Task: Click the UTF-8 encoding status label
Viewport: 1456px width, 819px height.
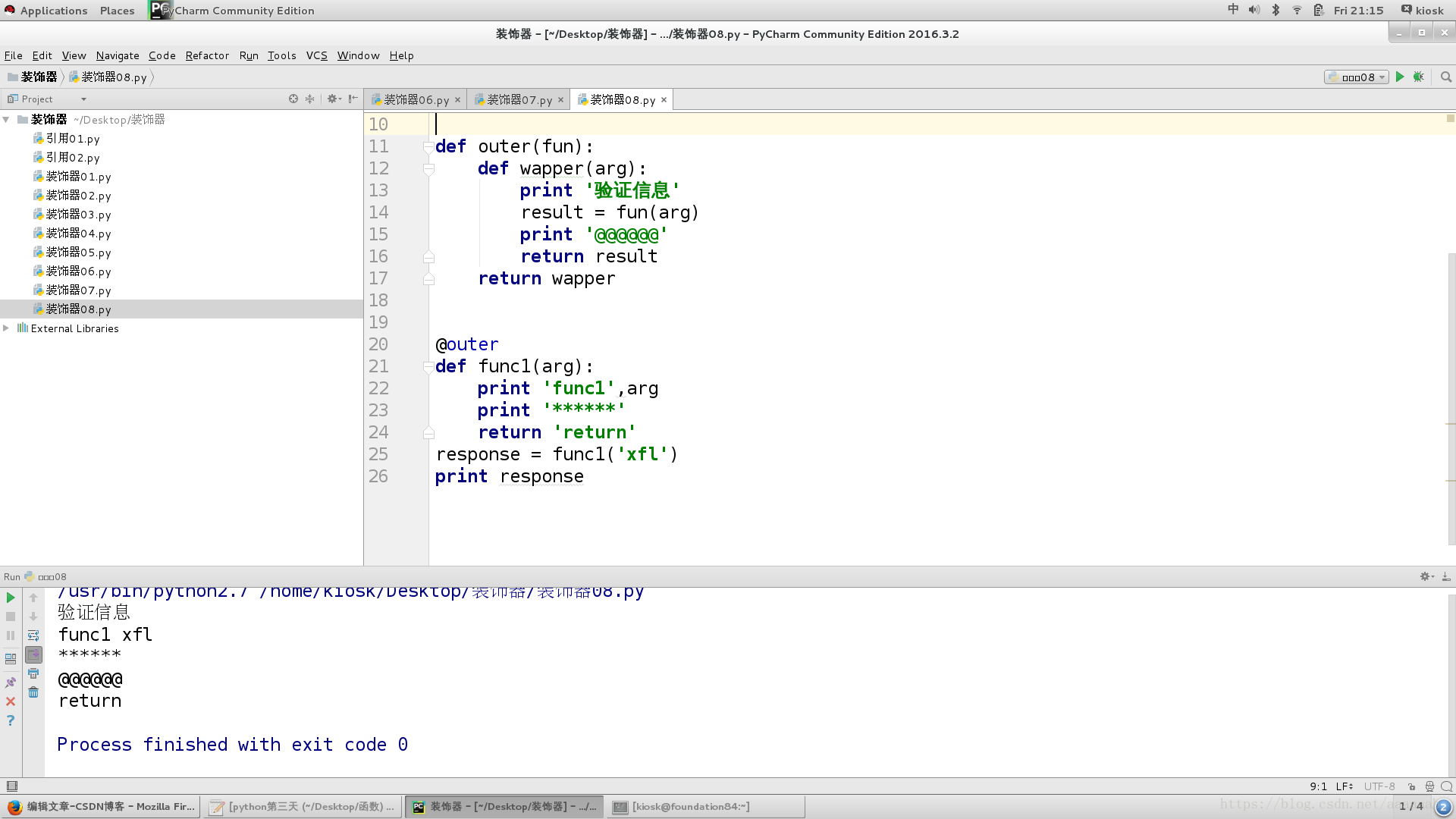Action: [1379, 786]
